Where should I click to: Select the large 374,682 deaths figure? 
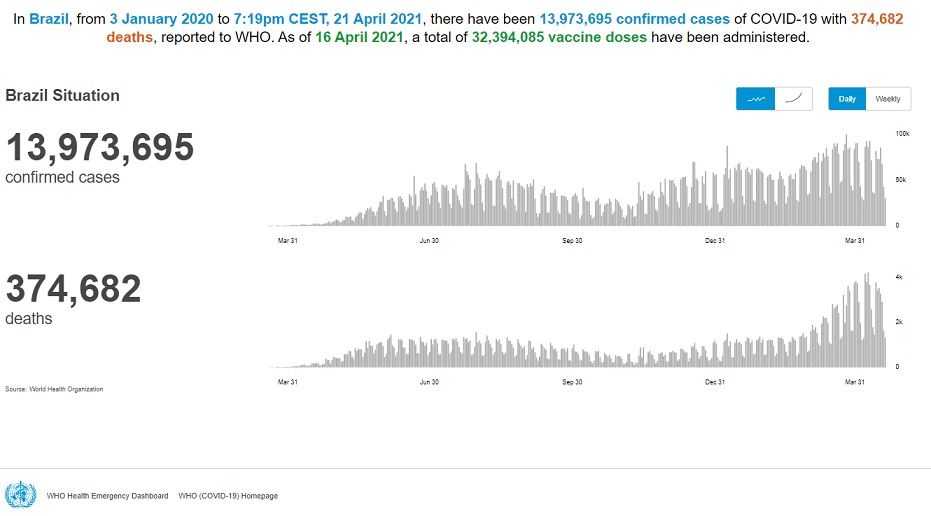click(74, 289)
